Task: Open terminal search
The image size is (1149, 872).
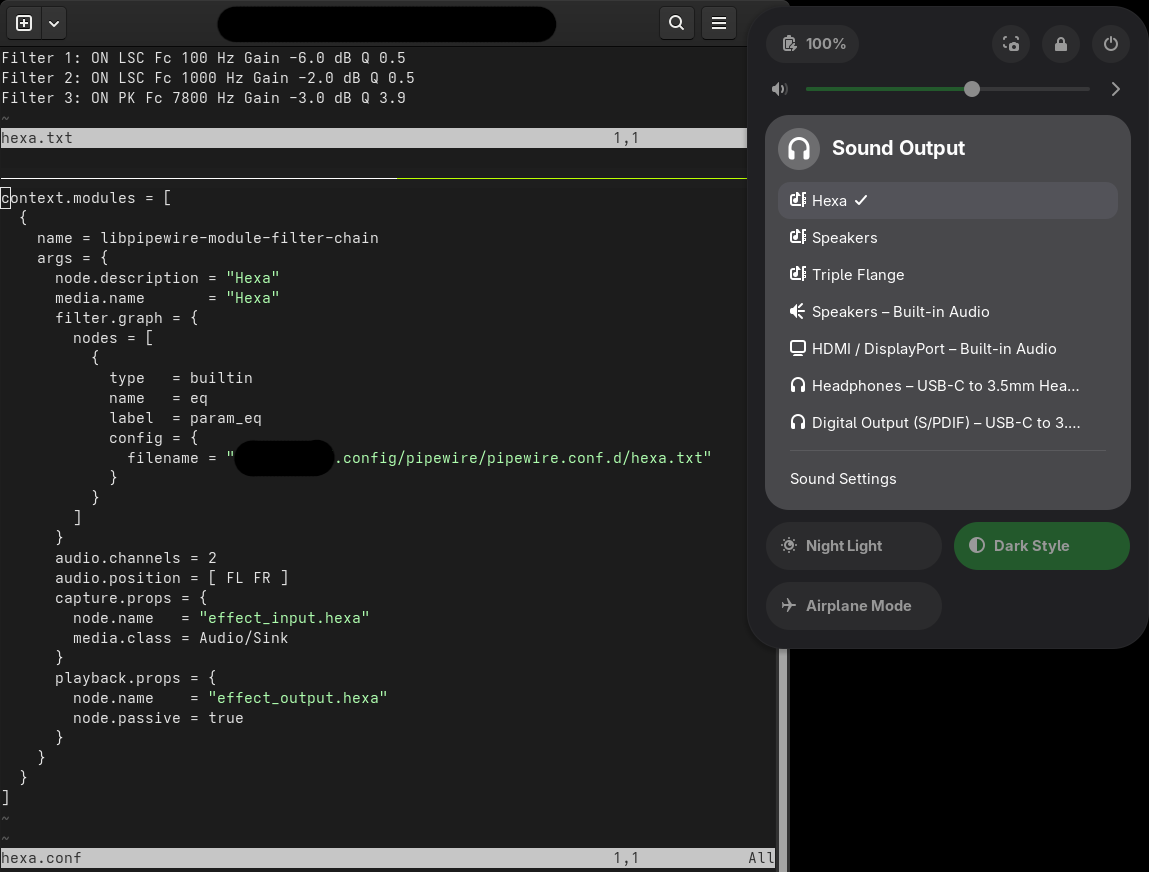Action: 676,23
